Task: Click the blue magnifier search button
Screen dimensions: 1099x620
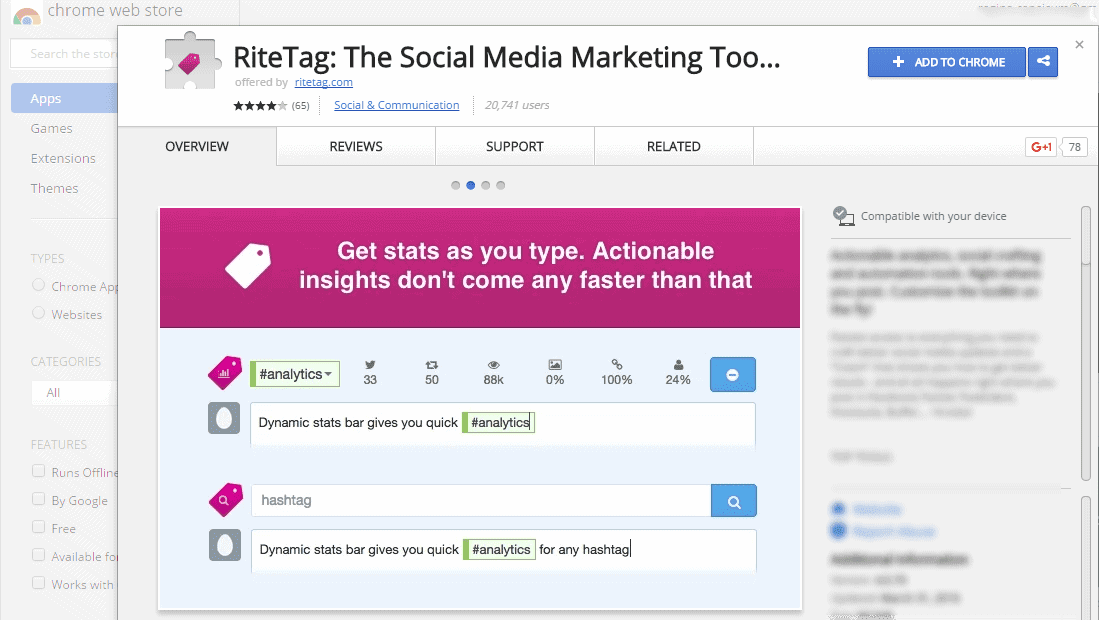Action: point(734,501)
